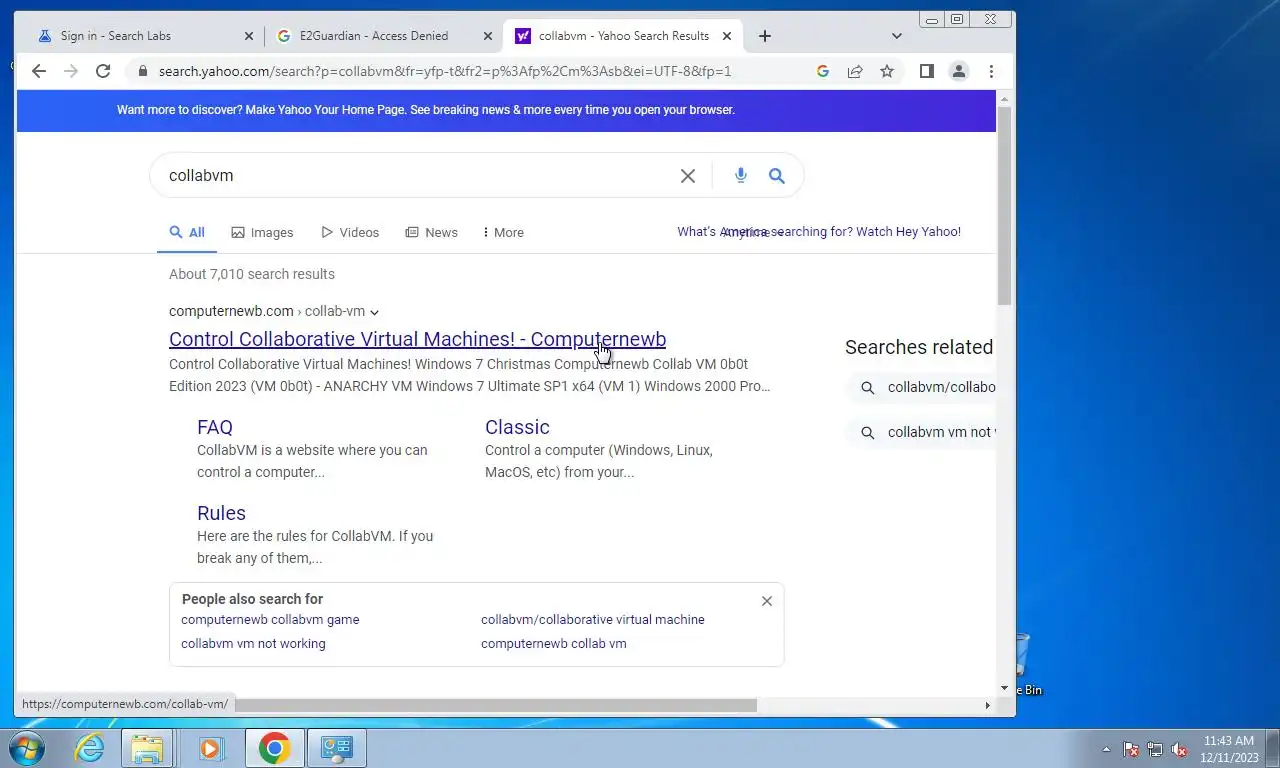Screen dimensions: 1280x768
Task: Click the horizontal scrollbar thumb
Action: coord(495,705)
